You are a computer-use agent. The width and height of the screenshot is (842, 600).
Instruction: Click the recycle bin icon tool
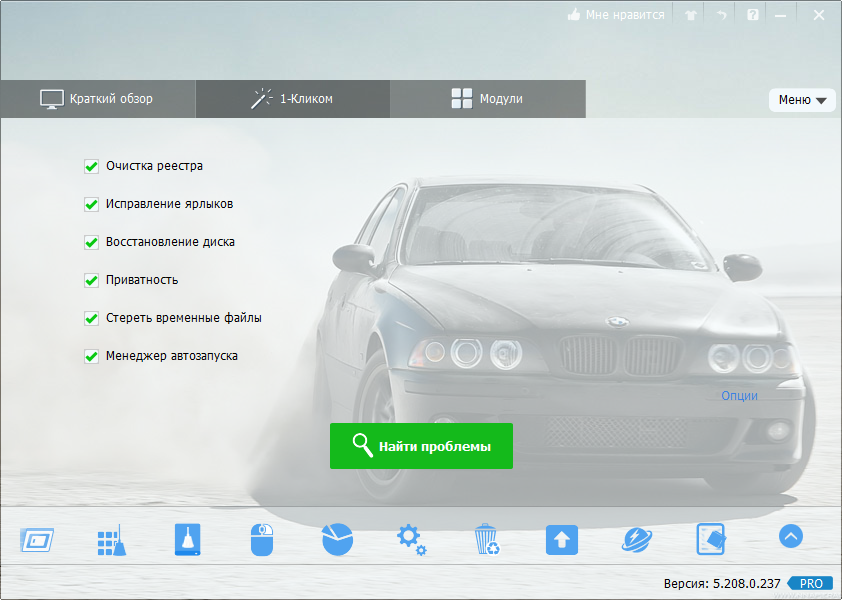click(487, 539)
